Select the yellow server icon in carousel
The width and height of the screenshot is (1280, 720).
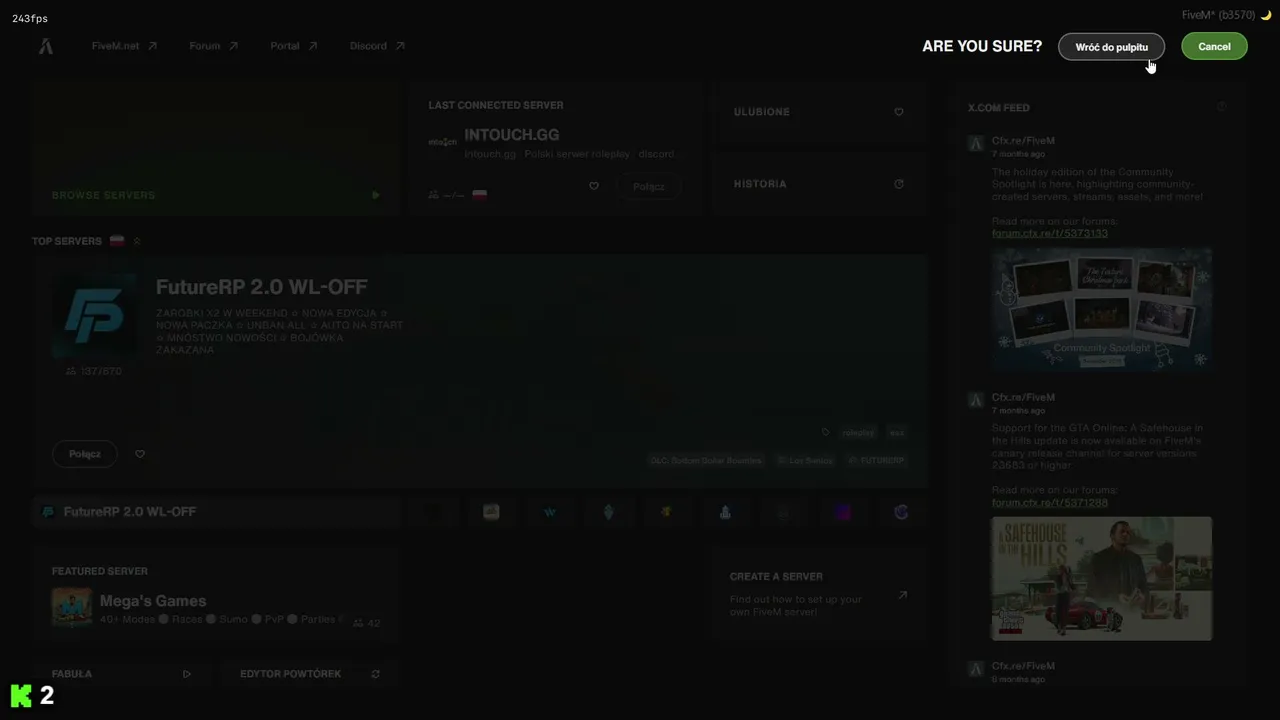coord(667,512)
